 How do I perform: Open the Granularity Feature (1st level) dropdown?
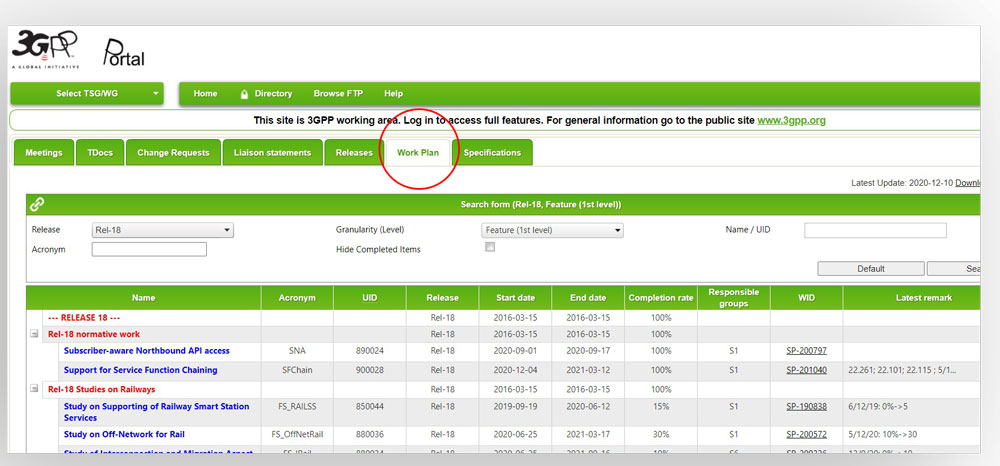coord(552,230)
